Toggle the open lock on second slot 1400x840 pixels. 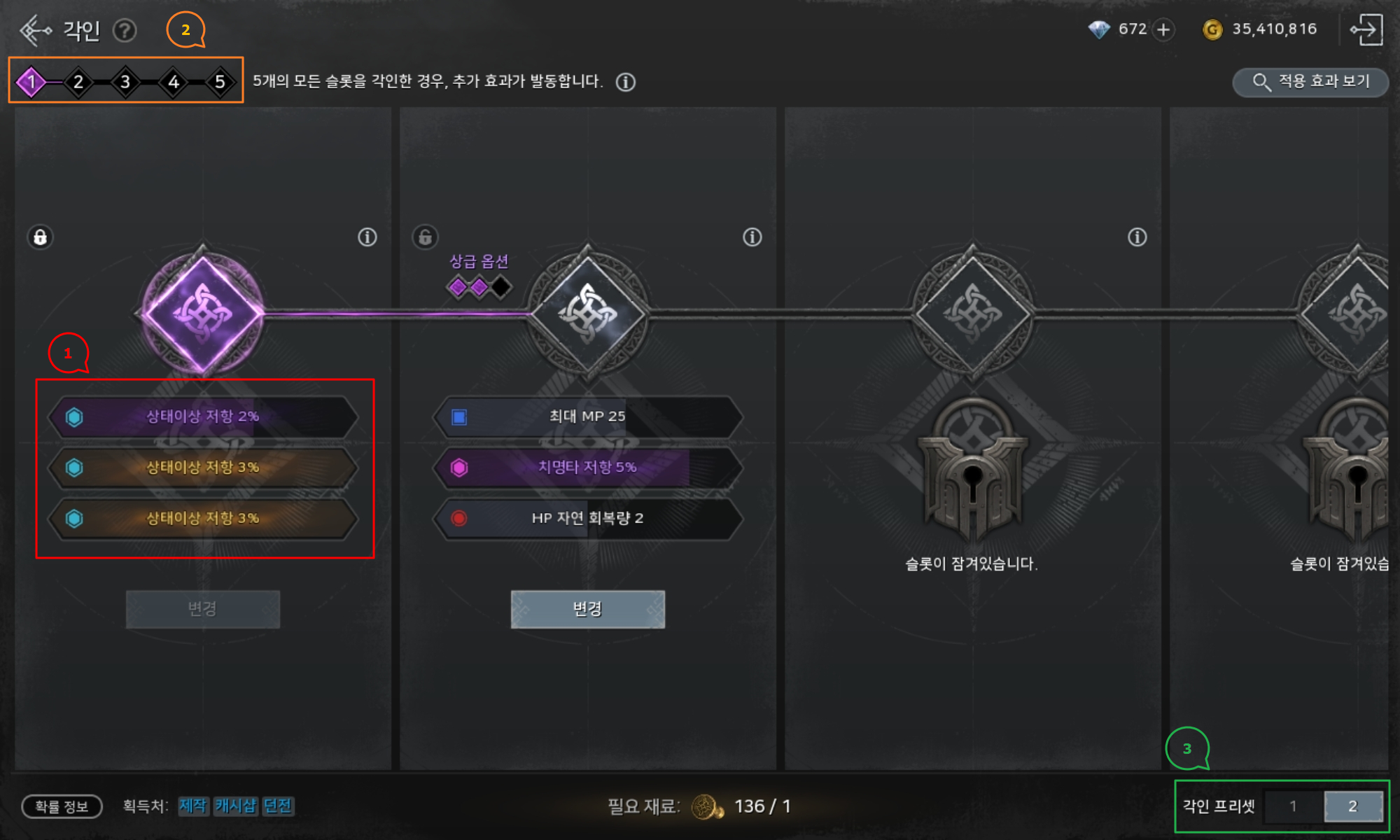tap(425, 237)
